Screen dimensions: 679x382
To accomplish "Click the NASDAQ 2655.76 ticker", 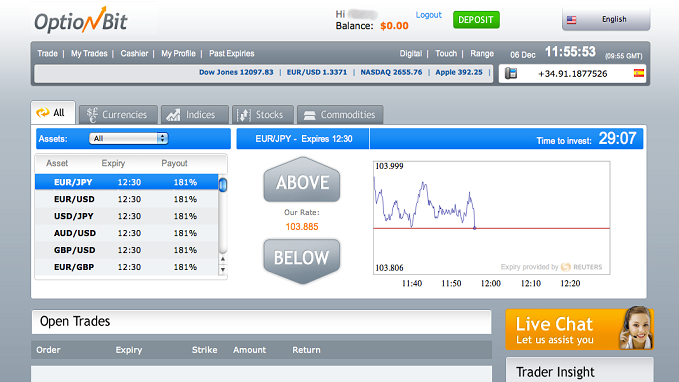I will (x=391, y=72).
